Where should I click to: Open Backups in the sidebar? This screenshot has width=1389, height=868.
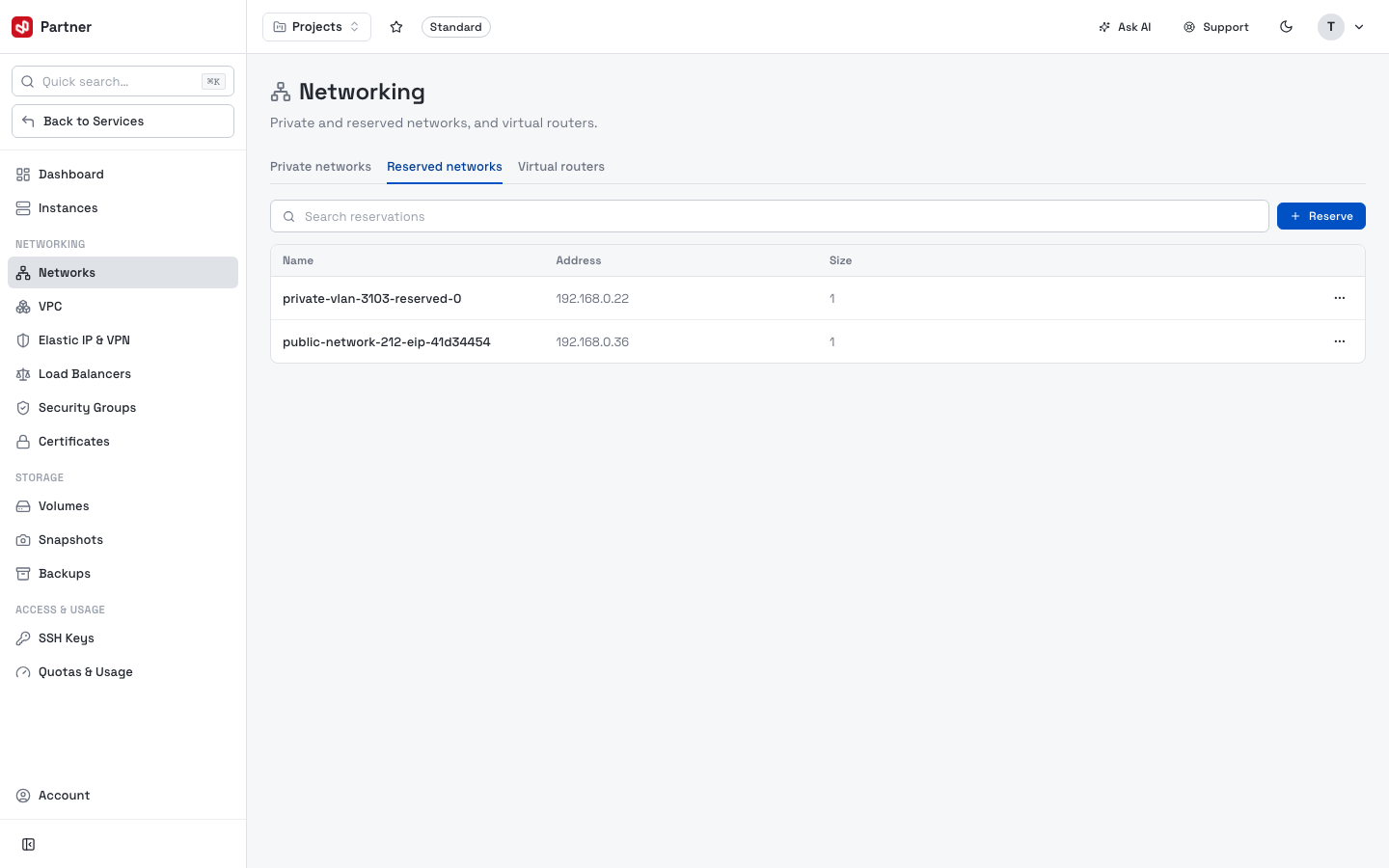tap(123, 574)
